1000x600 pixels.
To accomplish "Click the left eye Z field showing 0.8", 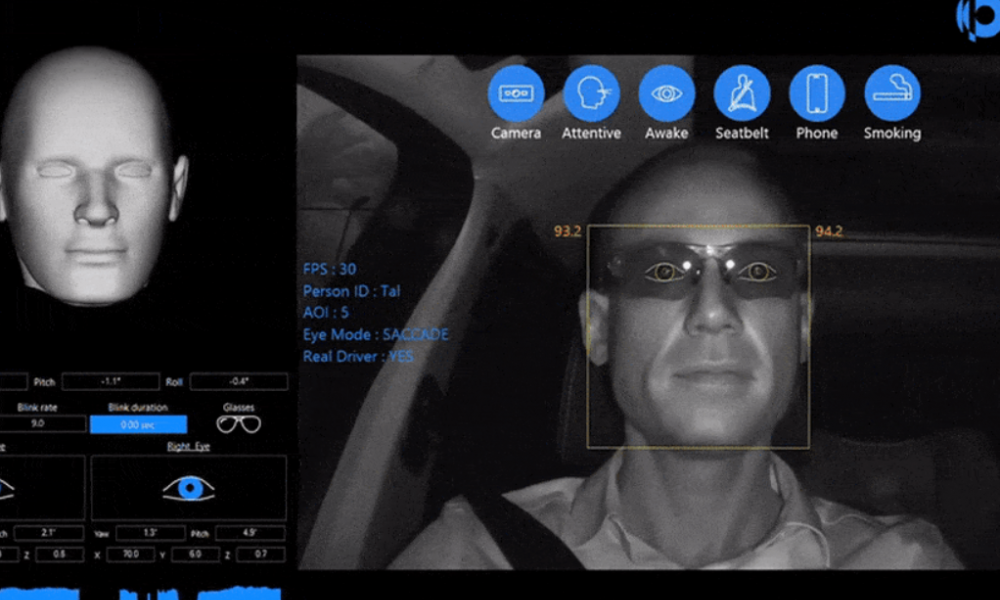I will click(x=59, y=555).
